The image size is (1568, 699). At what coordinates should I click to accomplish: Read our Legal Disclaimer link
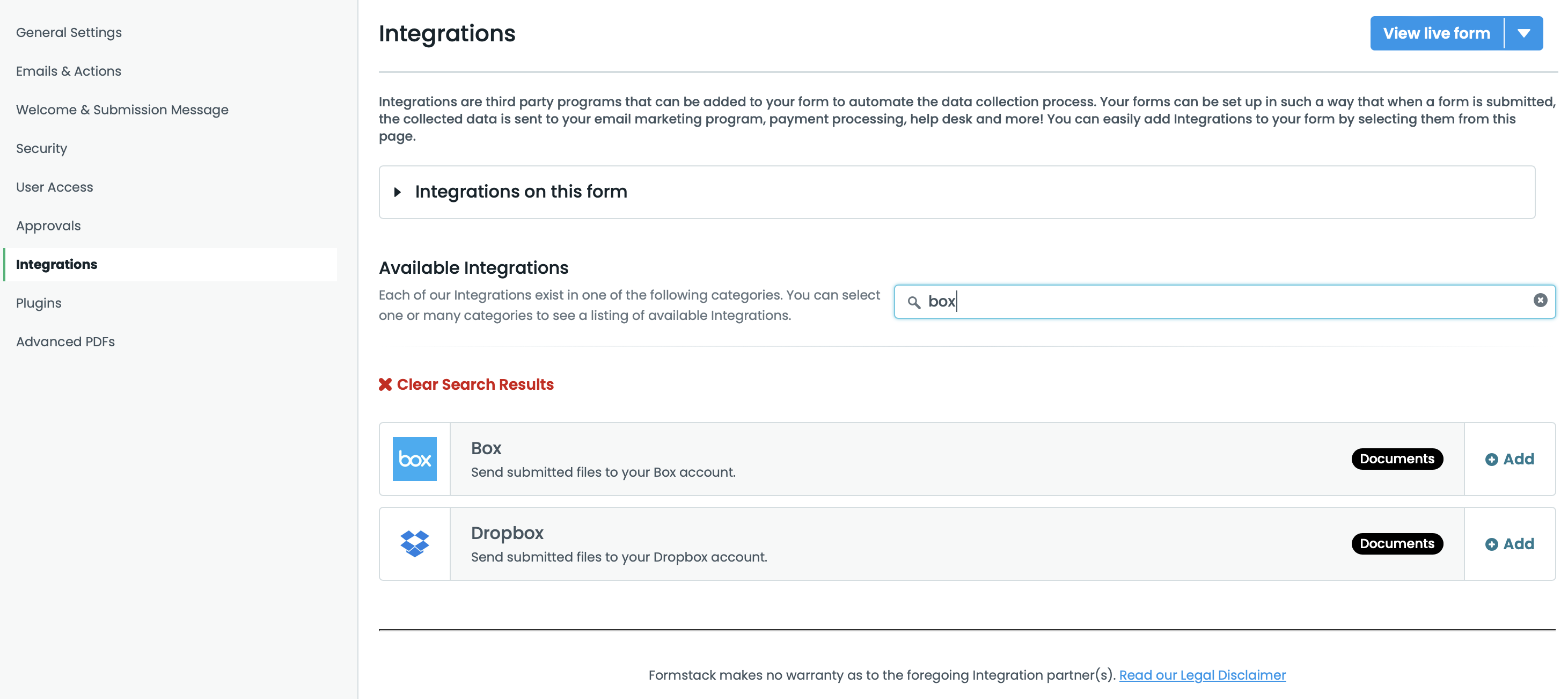1201,675
